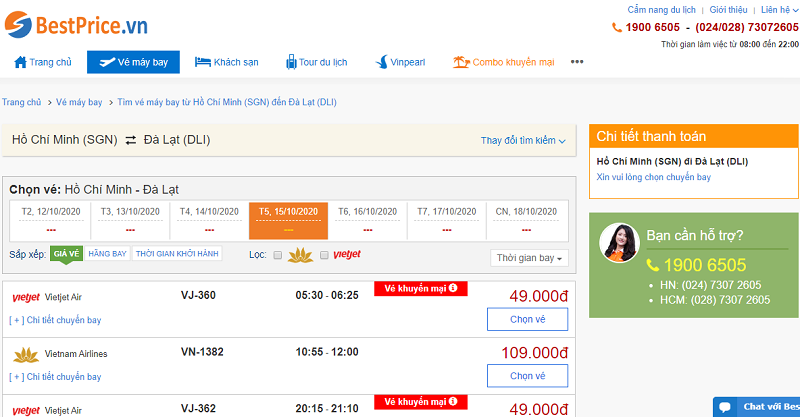Open Khách sạn menu item

click(x=227, y=62)
